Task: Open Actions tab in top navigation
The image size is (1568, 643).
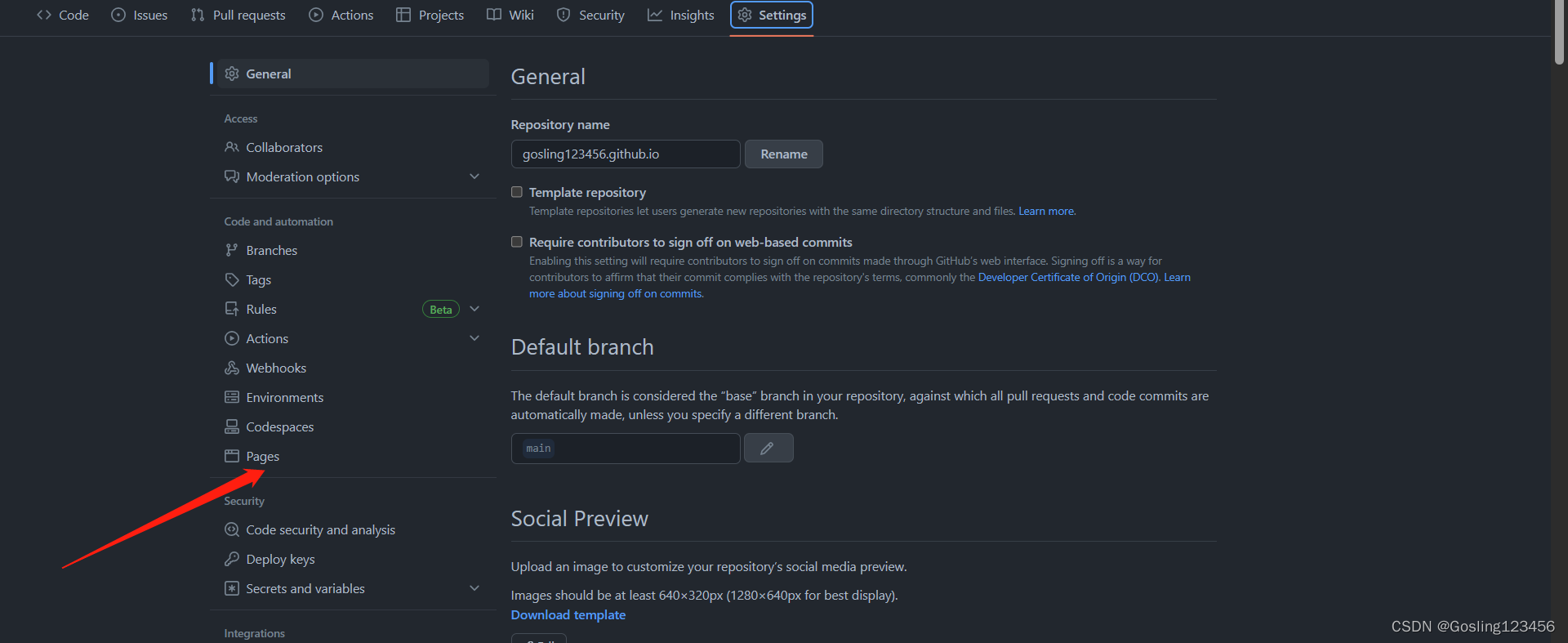Action: [x=341, y=15]
